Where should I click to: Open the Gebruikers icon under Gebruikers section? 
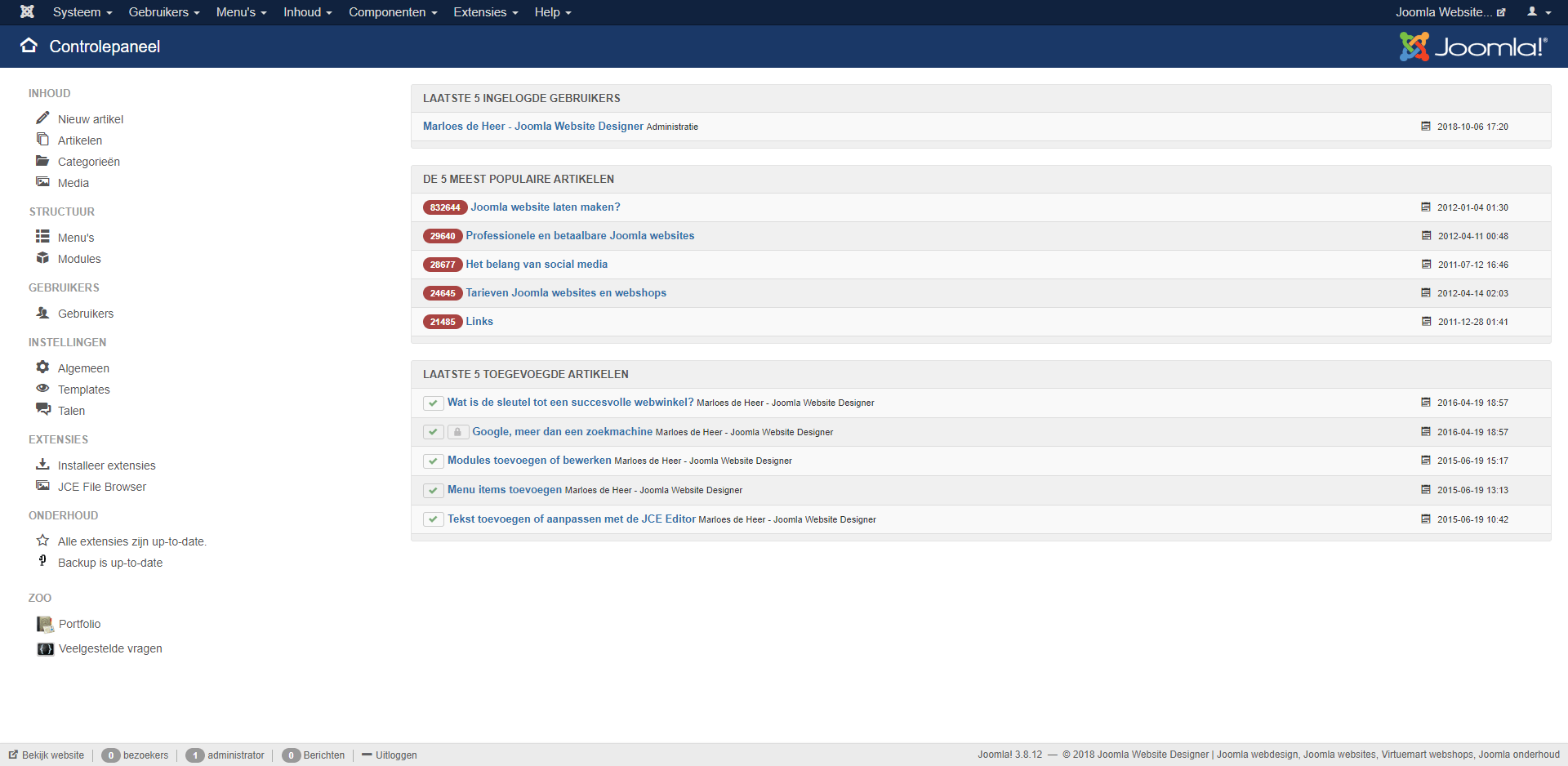click(41, 313)
